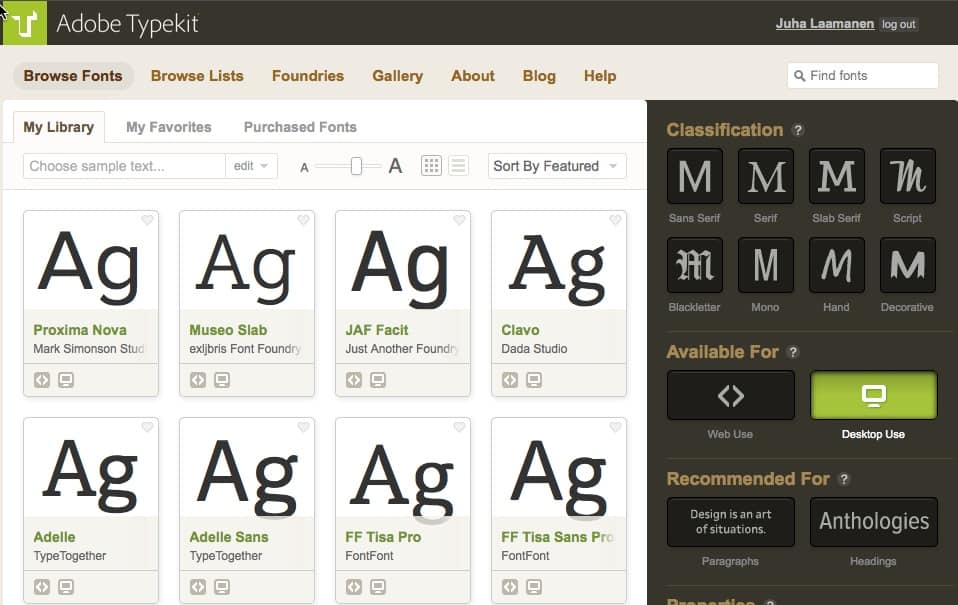Open the sample text edit dropdown
The width and height of the screenshot is (958, 605).
[251, 166]
